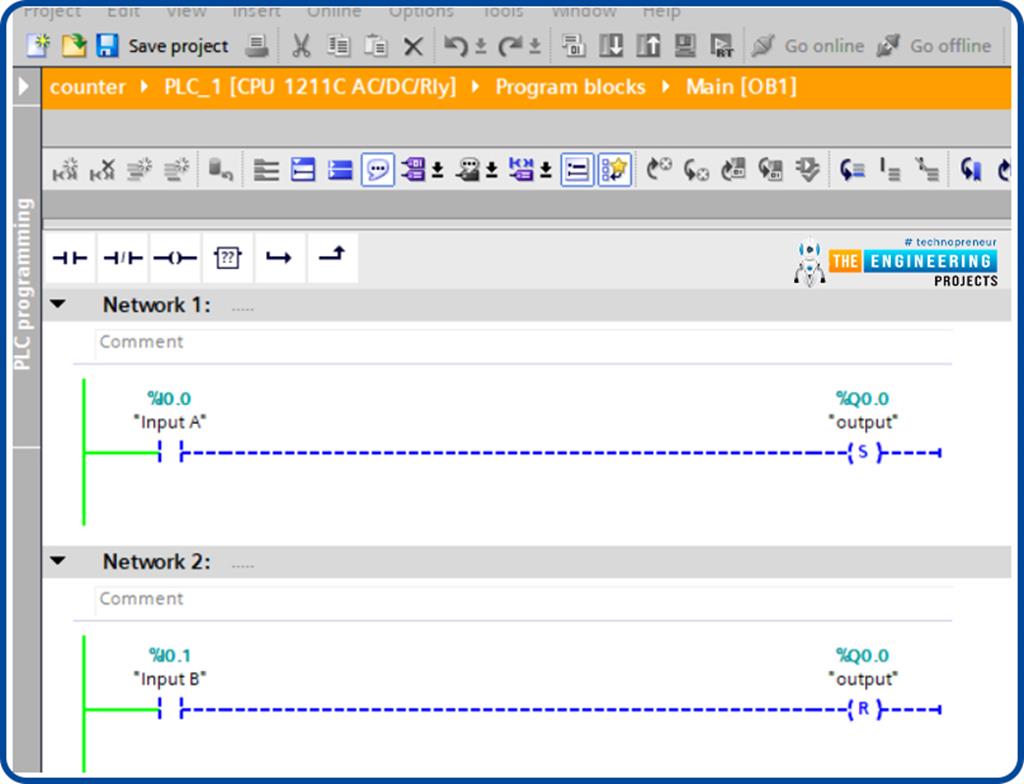The image size is (1024, 784).
Task: Close the branch in the rung
Action: coord(332,258)
